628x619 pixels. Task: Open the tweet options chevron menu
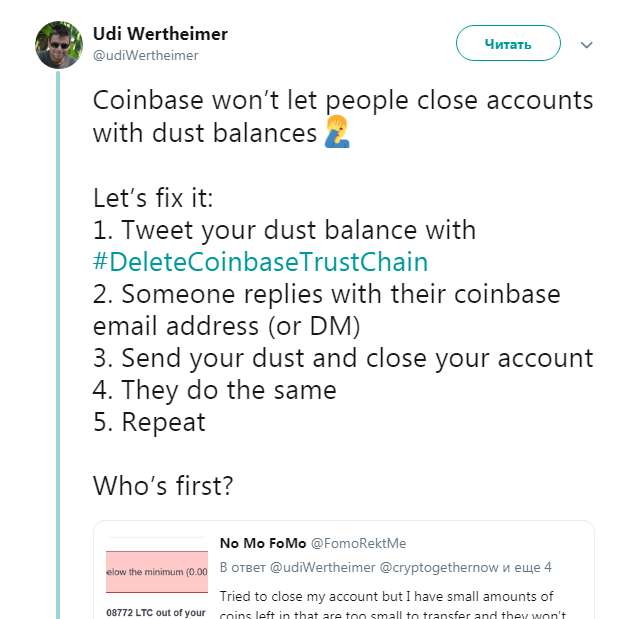(x=587, y=45)
